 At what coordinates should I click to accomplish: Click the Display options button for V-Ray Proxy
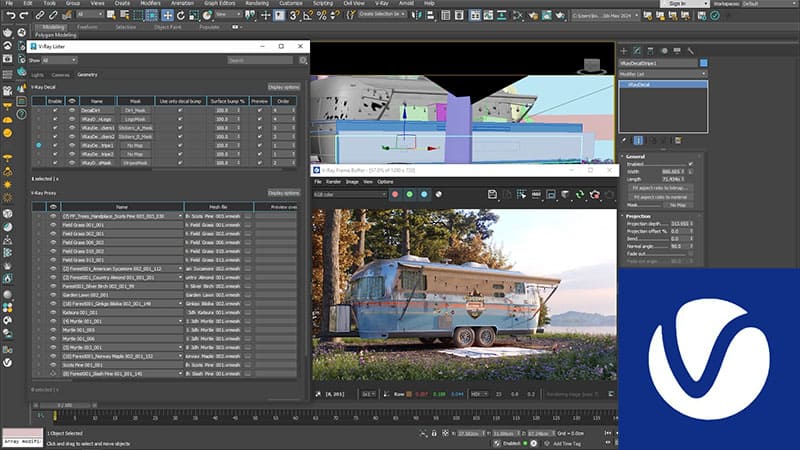click(284, 193)
